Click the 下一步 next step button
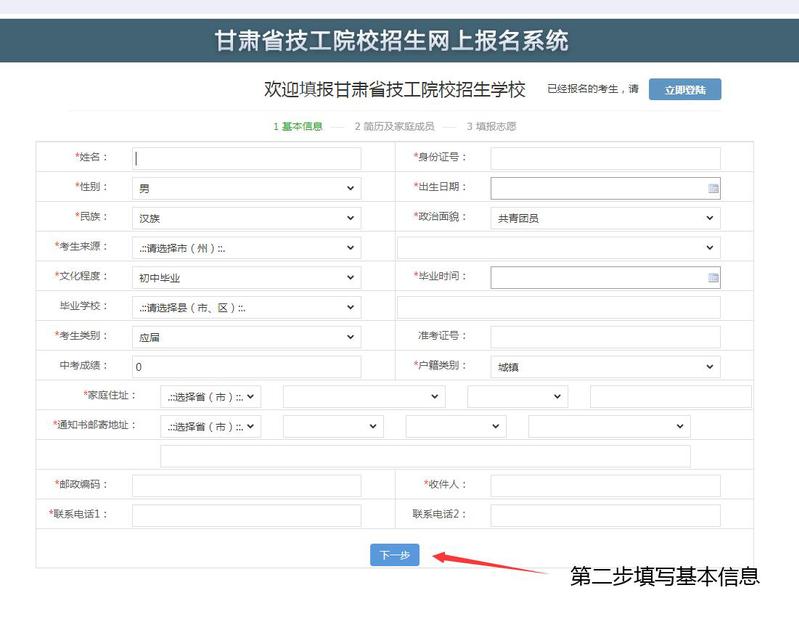 (x=394, y=555)
